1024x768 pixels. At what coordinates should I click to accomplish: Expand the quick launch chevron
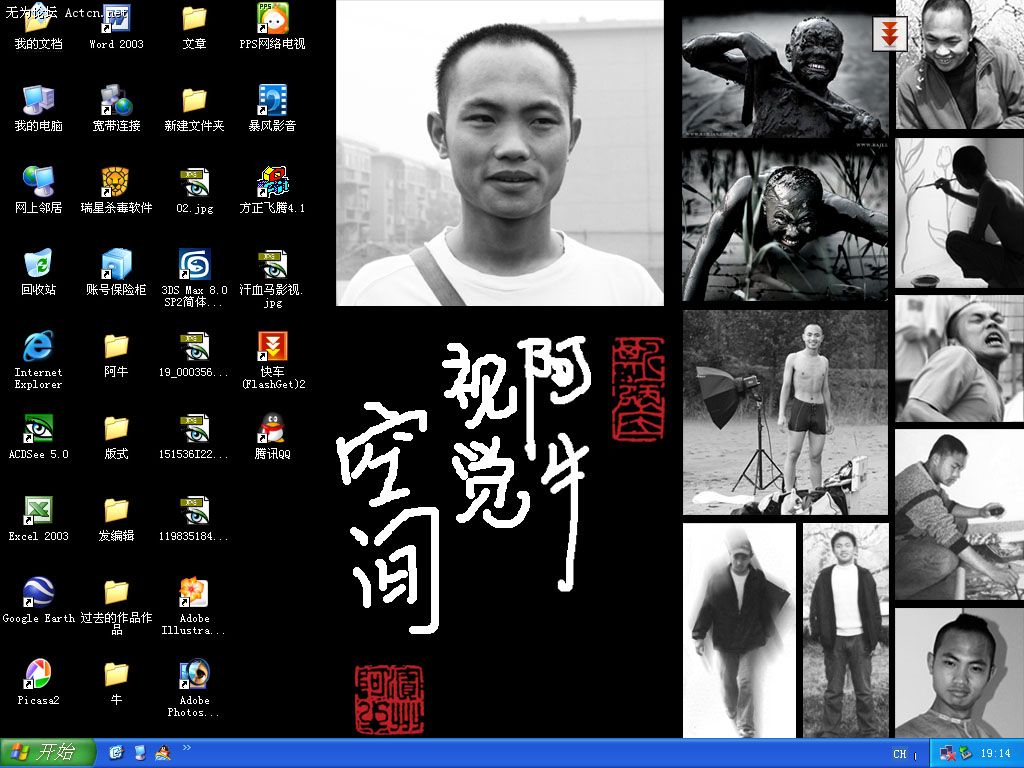187,748
